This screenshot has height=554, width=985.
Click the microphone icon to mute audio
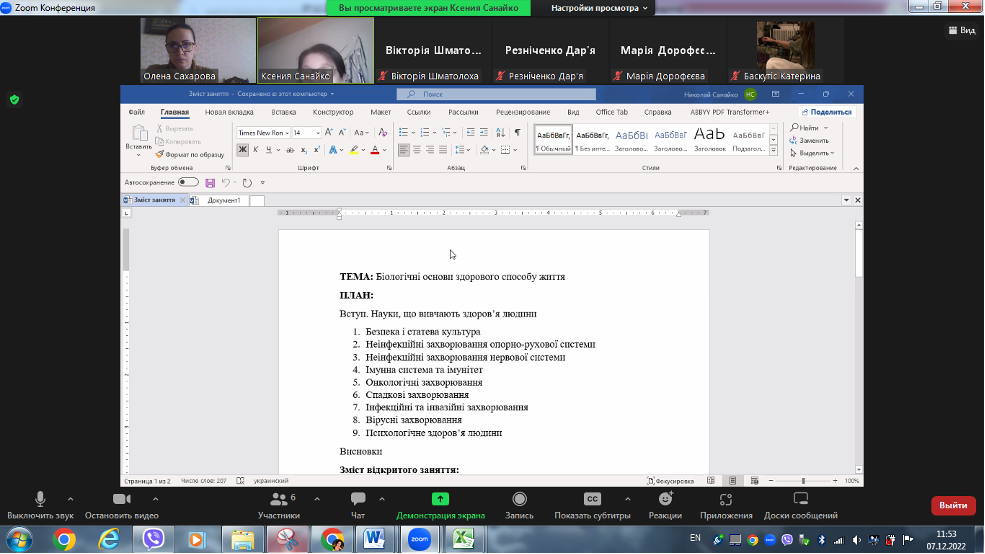[x=40, y=499]
